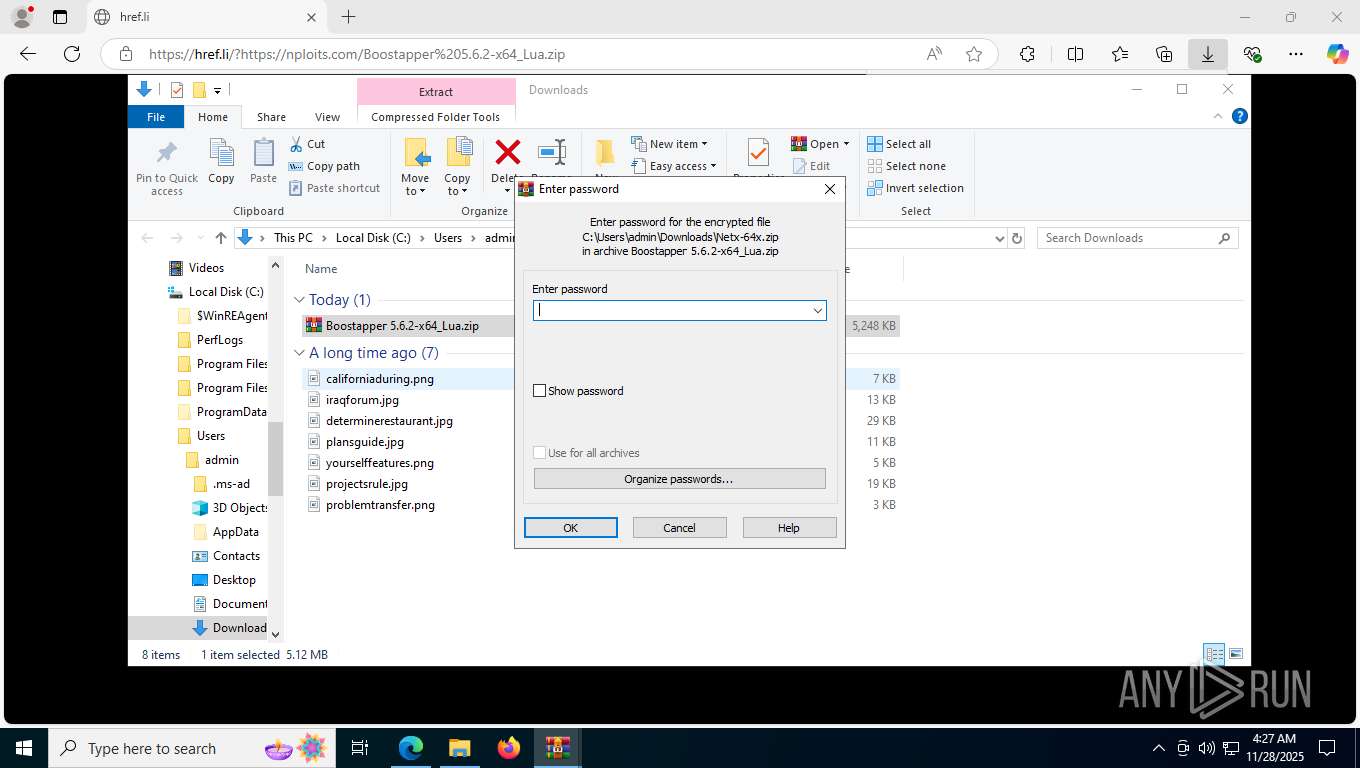Image resolution: width=1360 pixels, height=768 pixels.
Task: Select Local Disk (C:) in tree
Action: coord(226,292)
